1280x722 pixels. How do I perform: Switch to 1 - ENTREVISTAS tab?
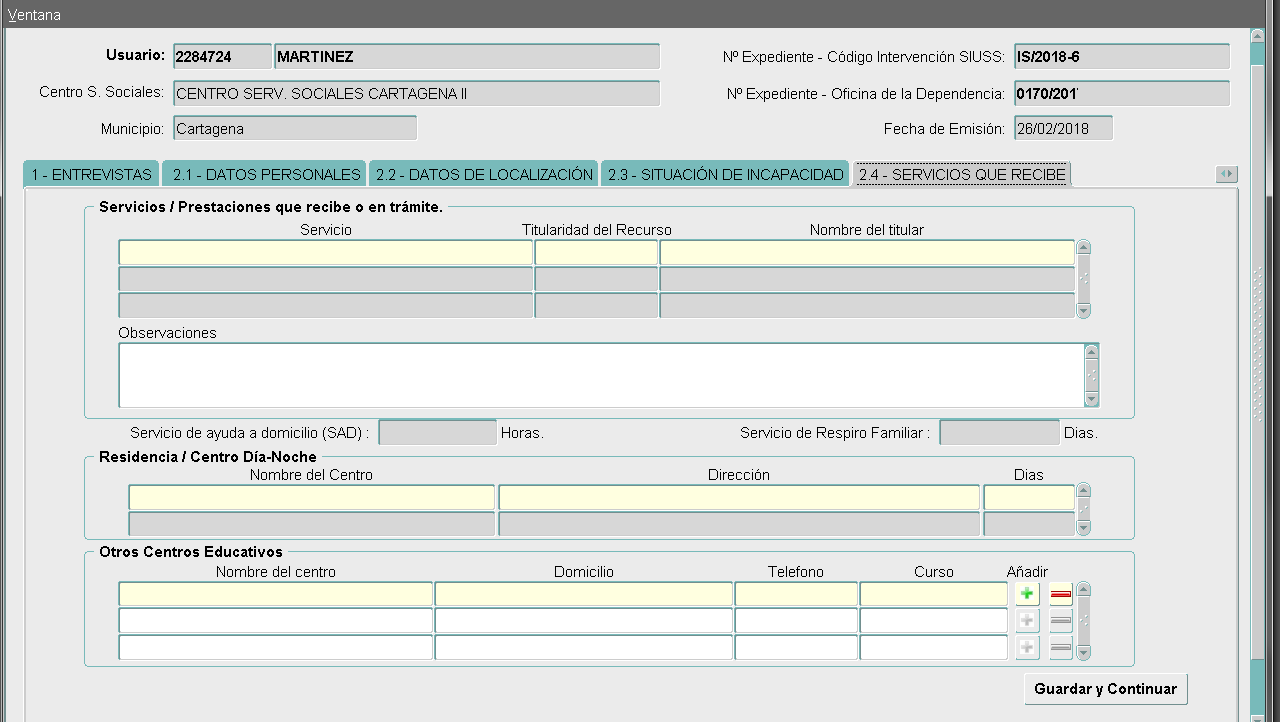91,175
